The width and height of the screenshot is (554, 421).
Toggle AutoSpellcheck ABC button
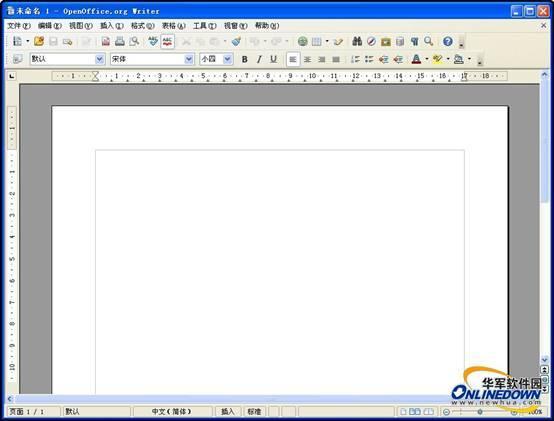(167, 41)
